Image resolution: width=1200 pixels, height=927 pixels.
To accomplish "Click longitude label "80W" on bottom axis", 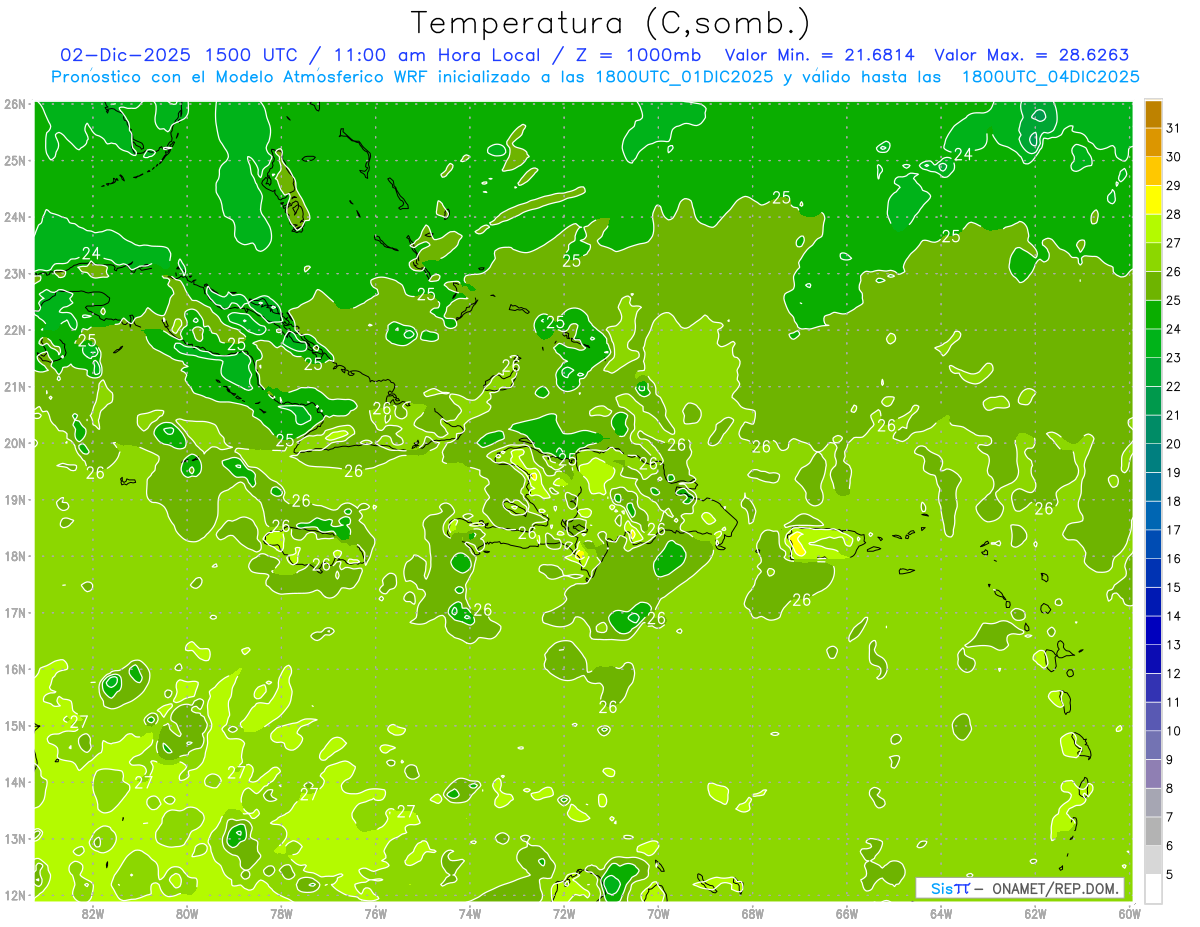I will [x=187, y=913].
